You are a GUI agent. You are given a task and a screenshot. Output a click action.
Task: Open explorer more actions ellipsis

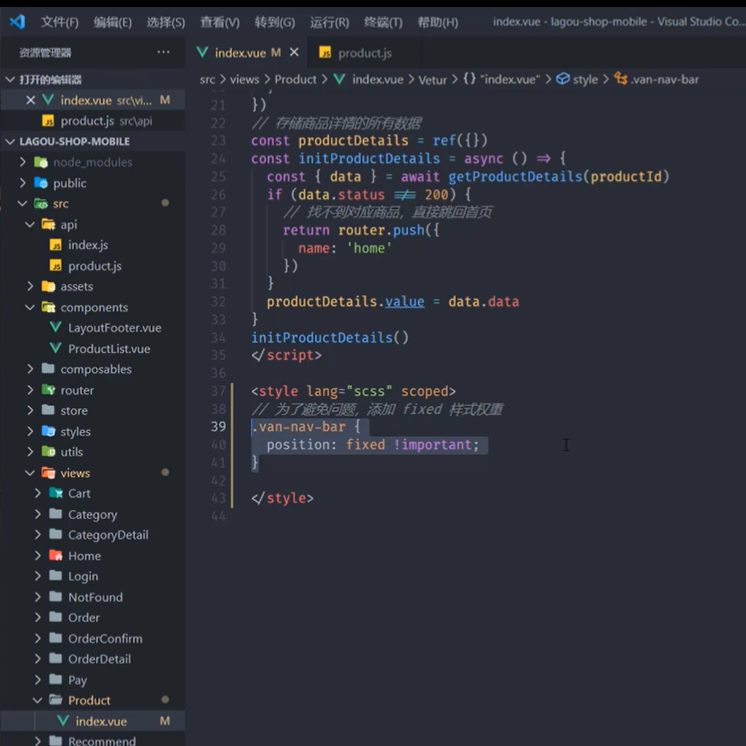pos(163,52)
